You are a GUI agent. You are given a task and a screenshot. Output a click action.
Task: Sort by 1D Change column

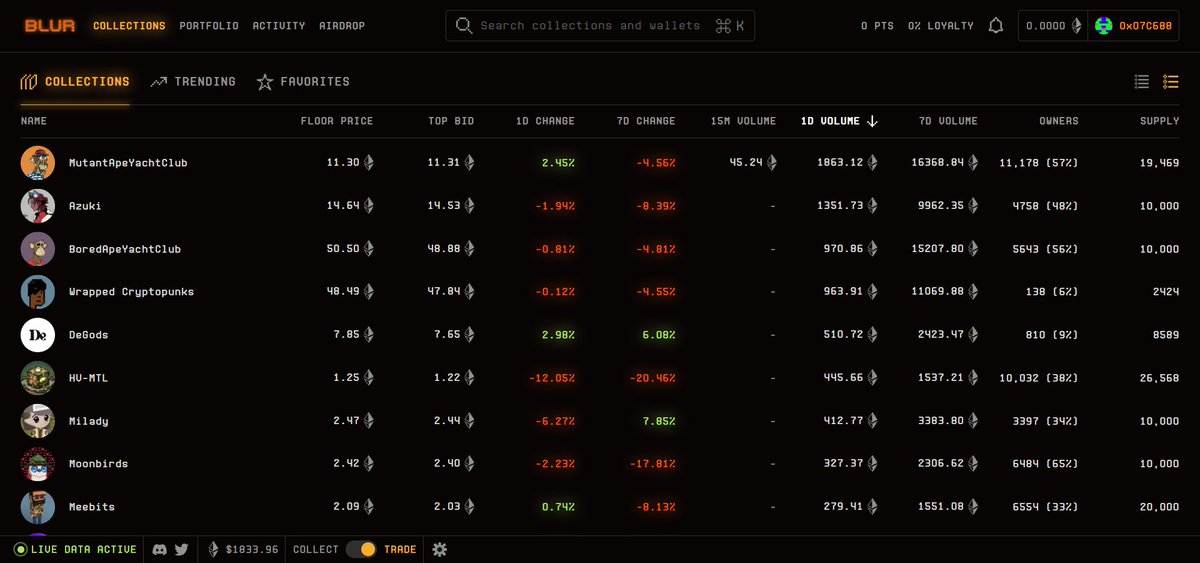[x=545, y=121]
